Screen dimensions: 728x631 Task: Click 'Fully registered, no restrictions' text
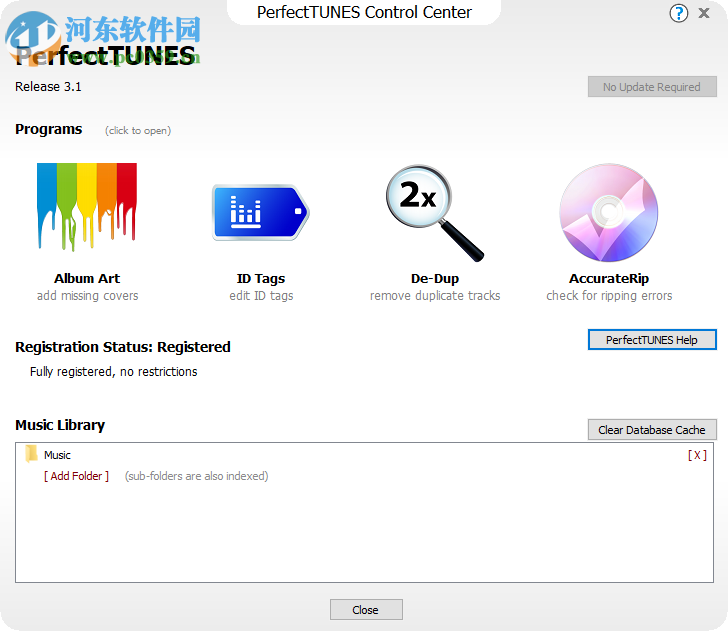pyautogui.click(x=113, y=371)
